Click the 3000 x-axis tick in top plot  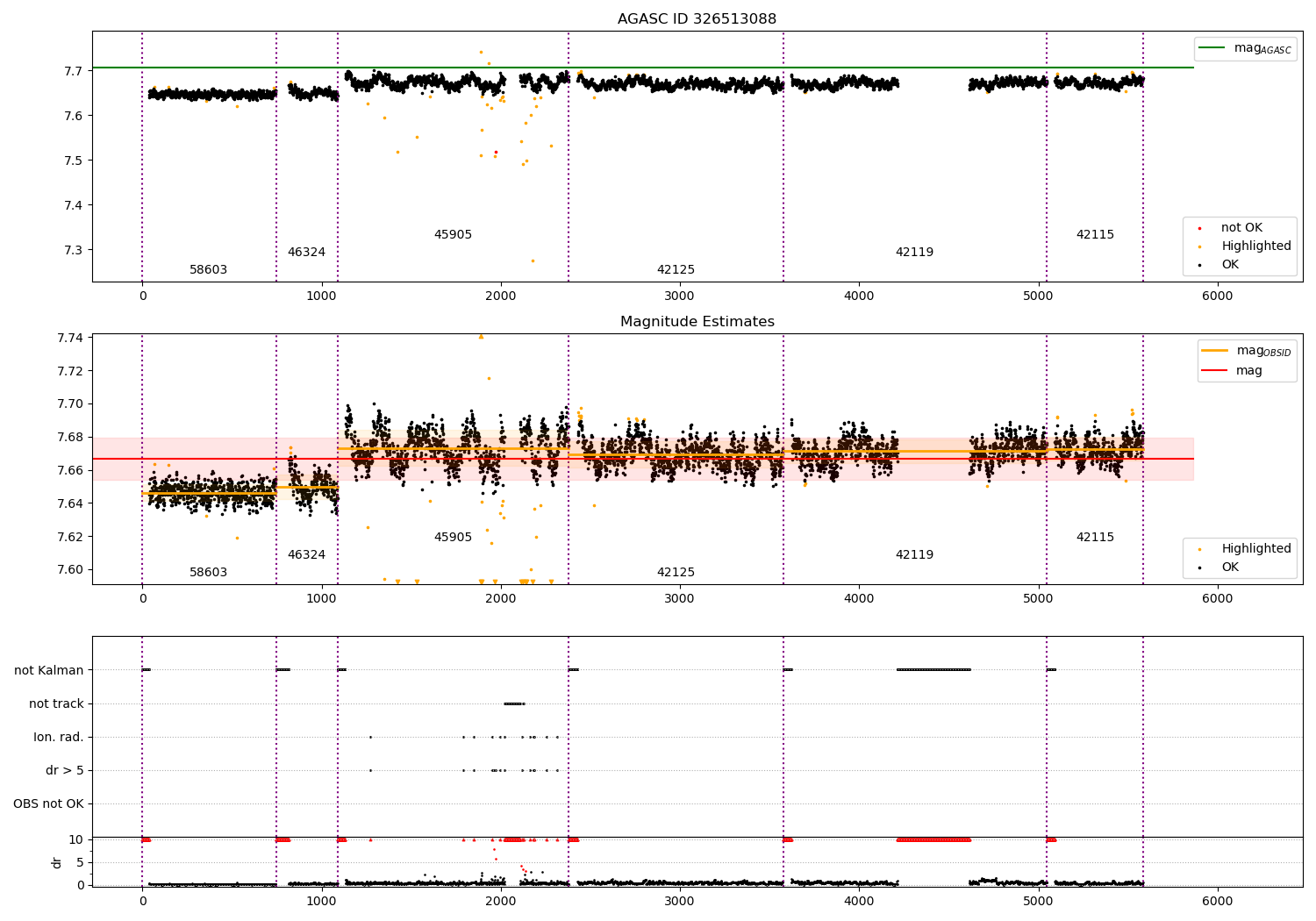pos(680,296)
